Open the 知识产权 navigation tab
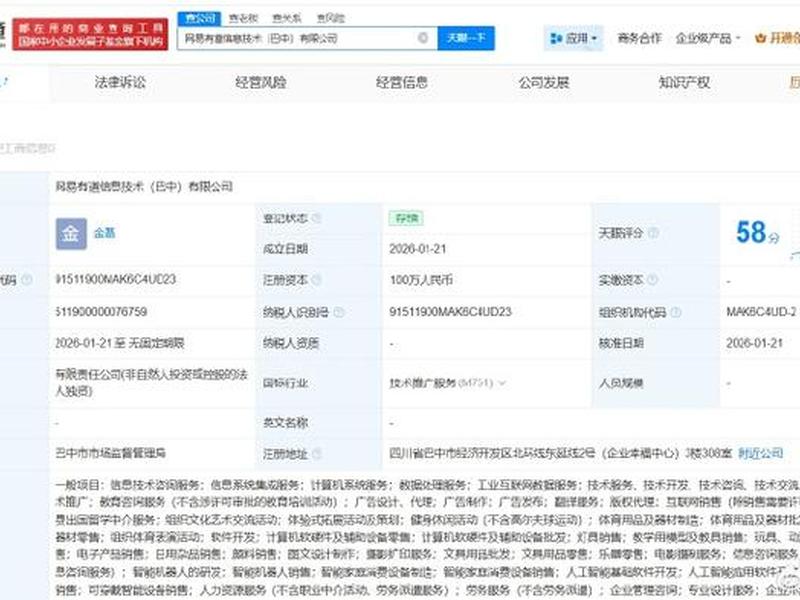 tap(684, 82)
